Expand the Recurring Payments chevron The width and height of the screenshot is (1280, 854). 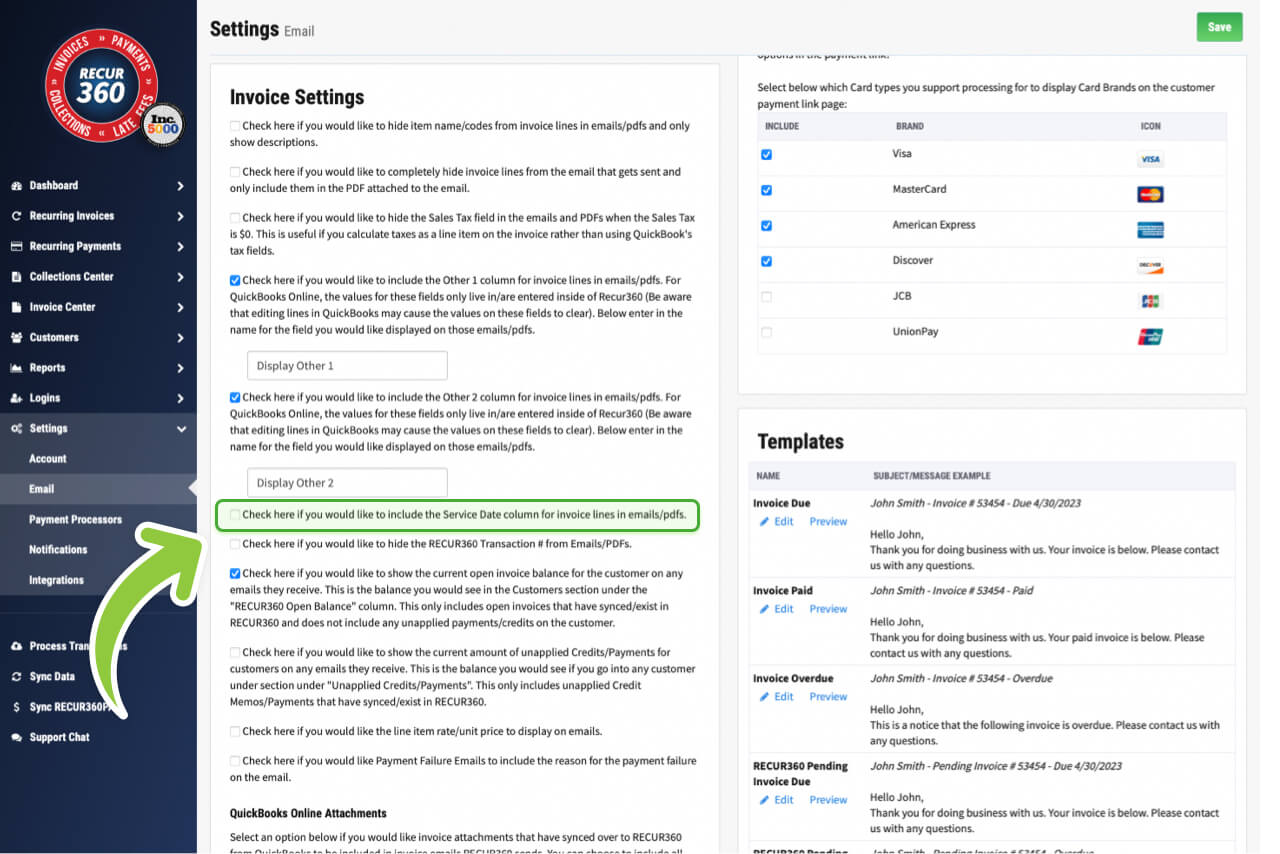[180, 246]
